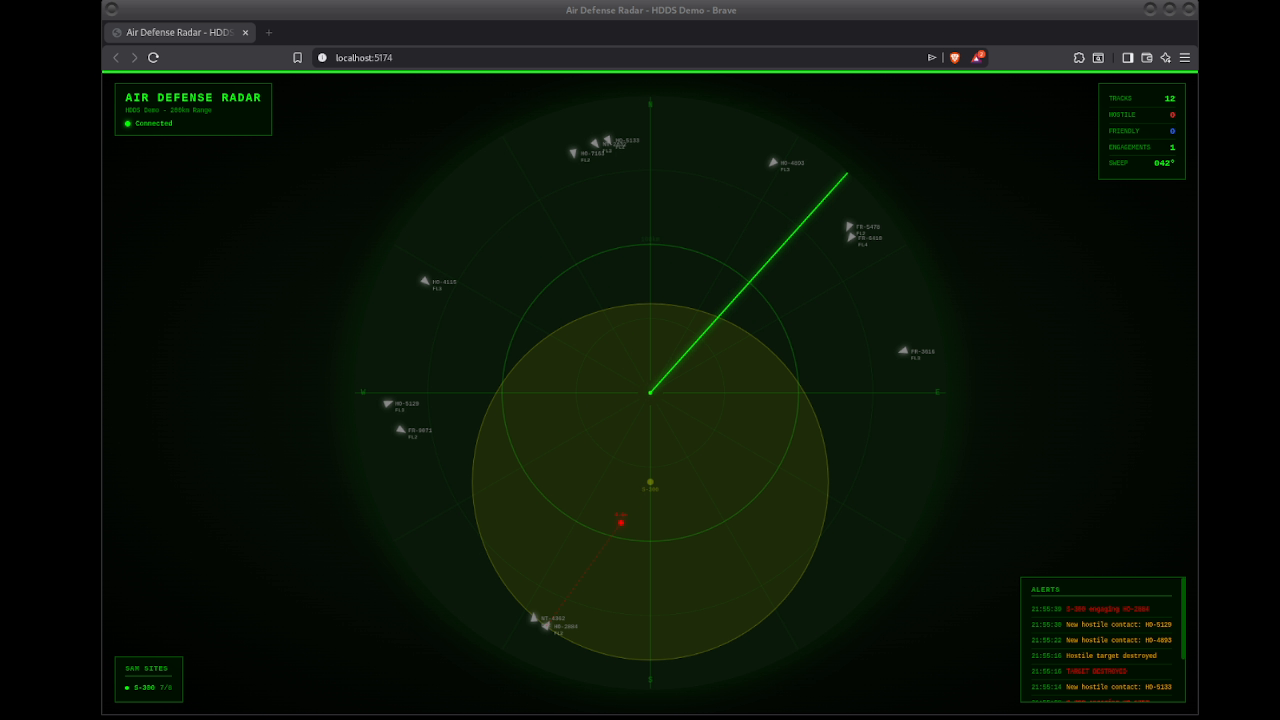Open the Brave Shields lion icon
The height and width of the screenshot is (720, 1280).
tap(954, 58)
